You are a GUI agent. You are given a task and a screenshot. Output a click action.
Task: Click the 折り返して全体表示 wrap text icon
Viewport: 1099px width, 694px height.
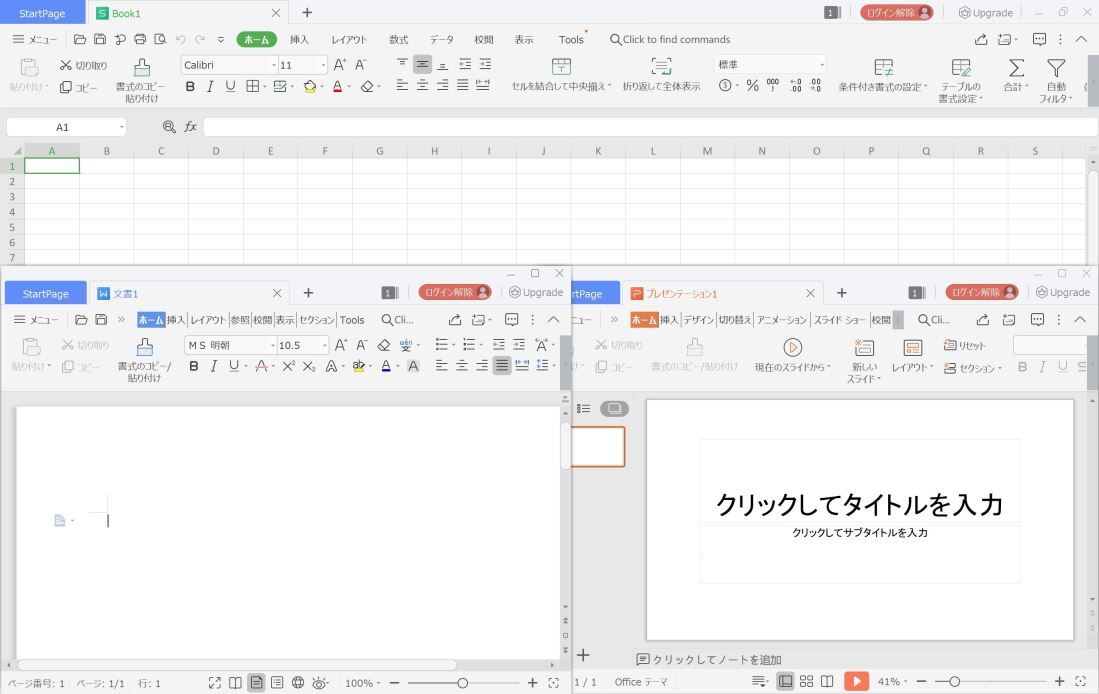661,67
